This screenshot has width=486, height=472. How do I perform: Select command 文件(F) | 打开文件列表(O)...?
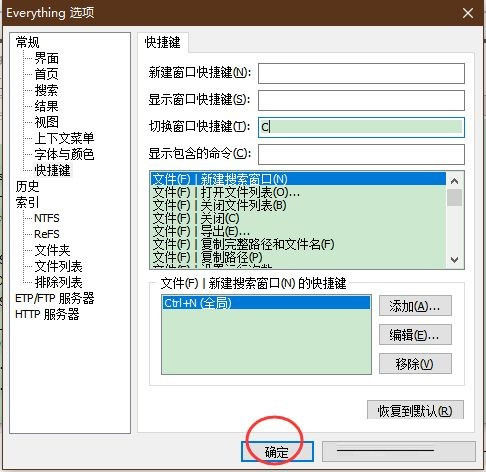point(298,192)
